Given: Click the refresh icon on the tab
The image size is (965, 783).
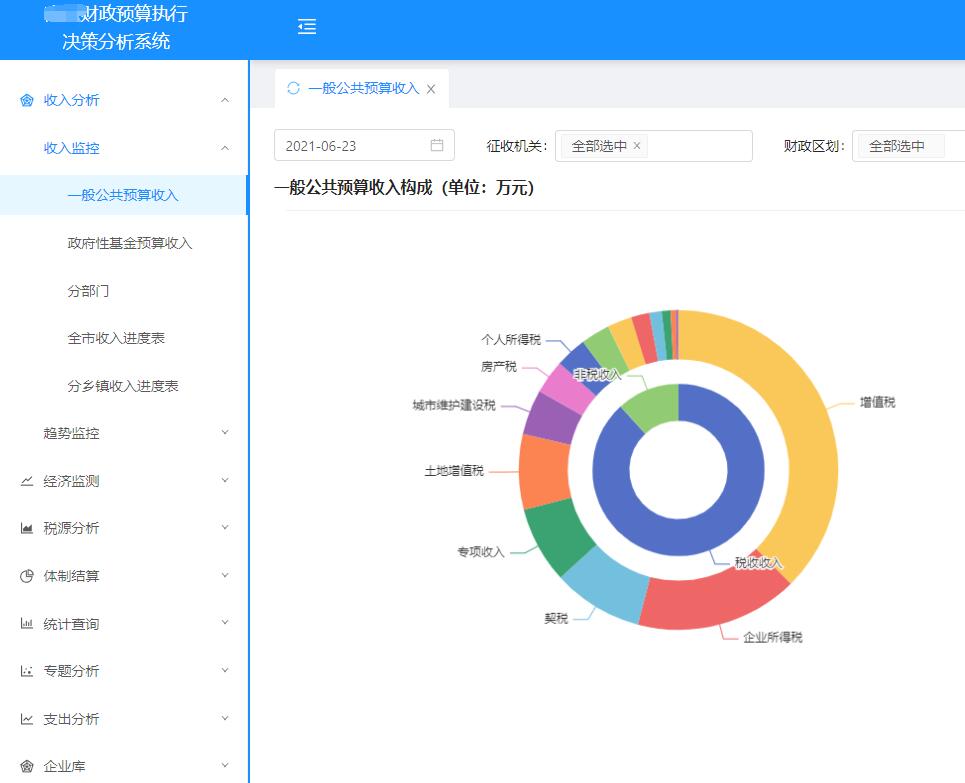Looking at the screenshot, I should (293, 88).
